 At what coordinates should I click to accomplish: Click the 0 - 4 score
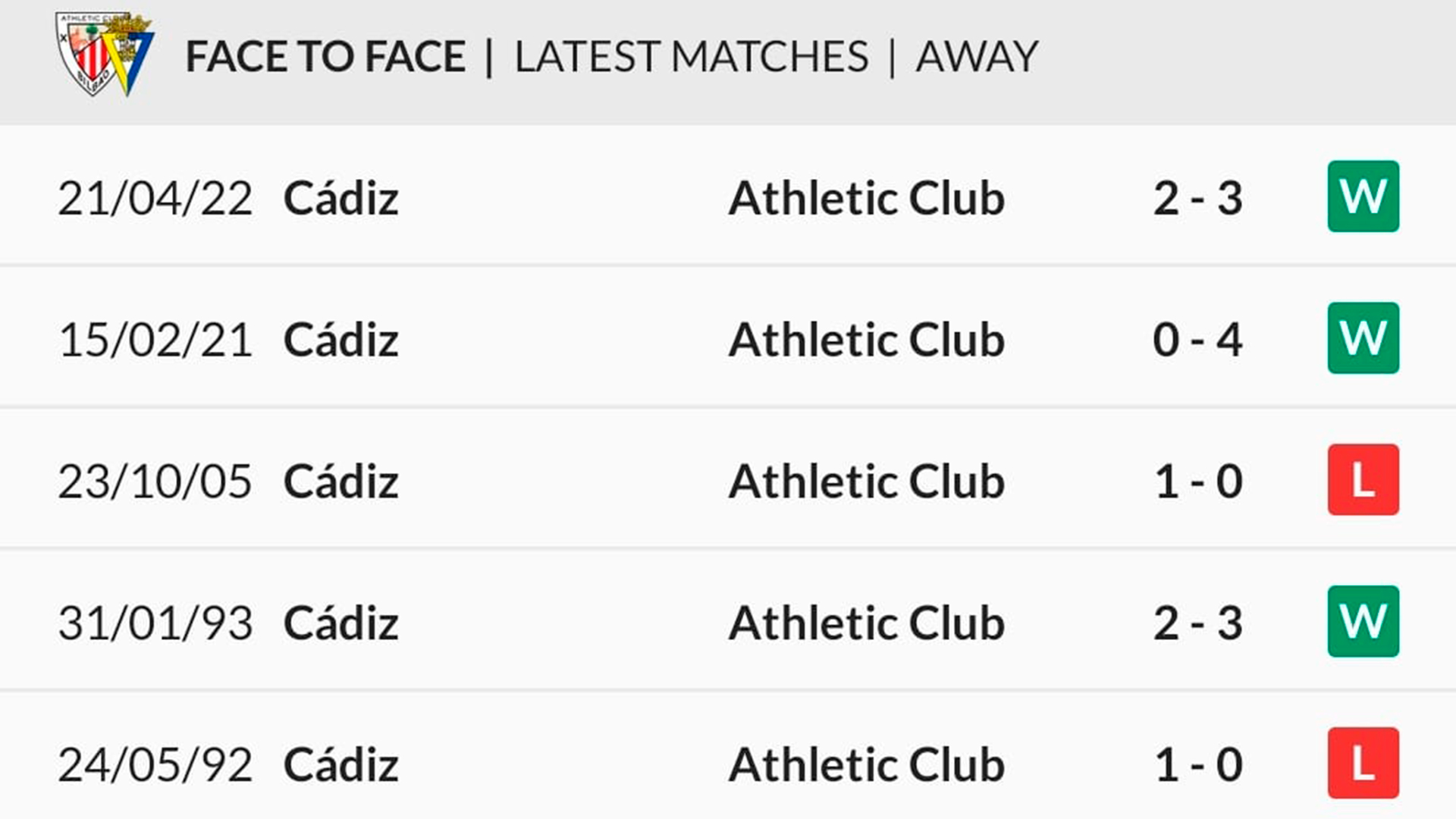point(1197,340)
